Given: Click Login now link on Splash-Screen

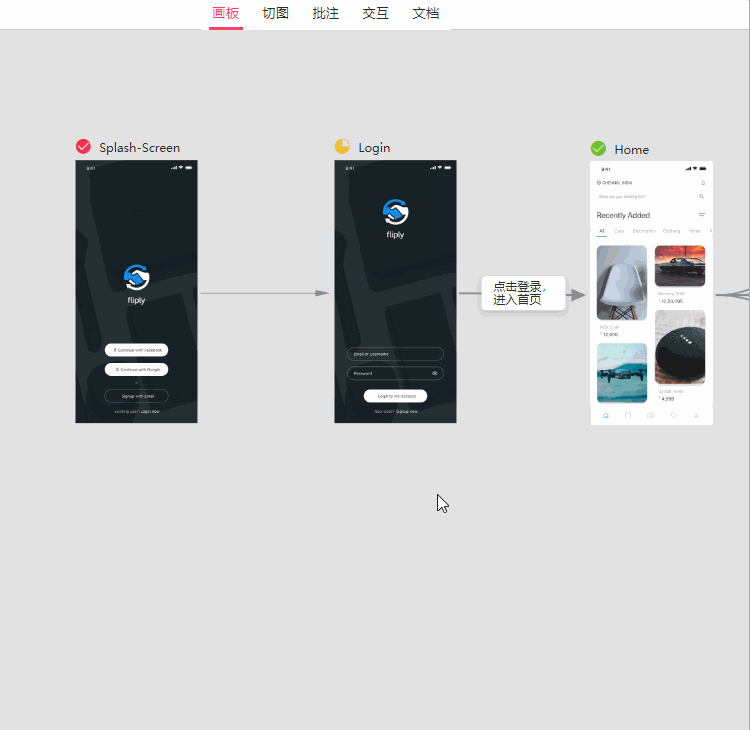Looking at the screenshot, I should point(150,411).
